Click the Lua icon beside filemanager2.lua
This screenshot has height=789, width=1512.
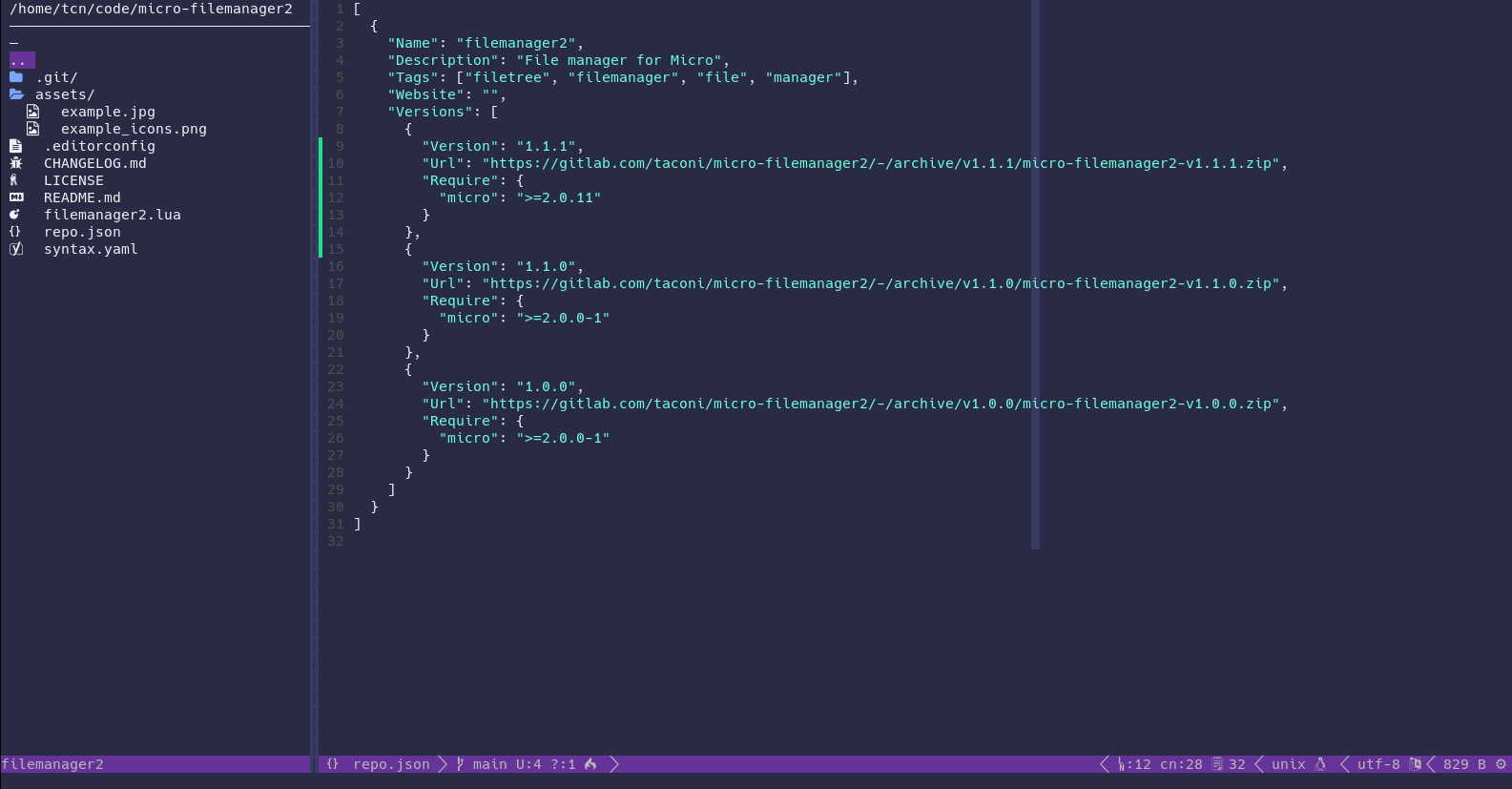pyautogui.click(x=15, y=215)
